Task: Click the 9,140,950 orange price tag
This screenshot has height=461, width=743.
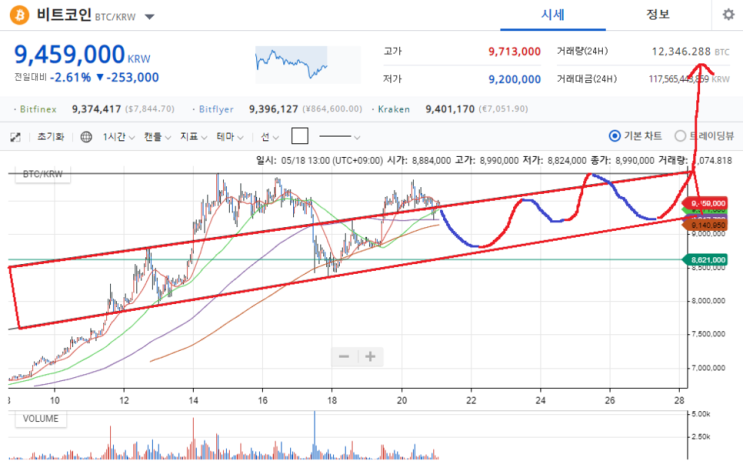Action: 705,226
